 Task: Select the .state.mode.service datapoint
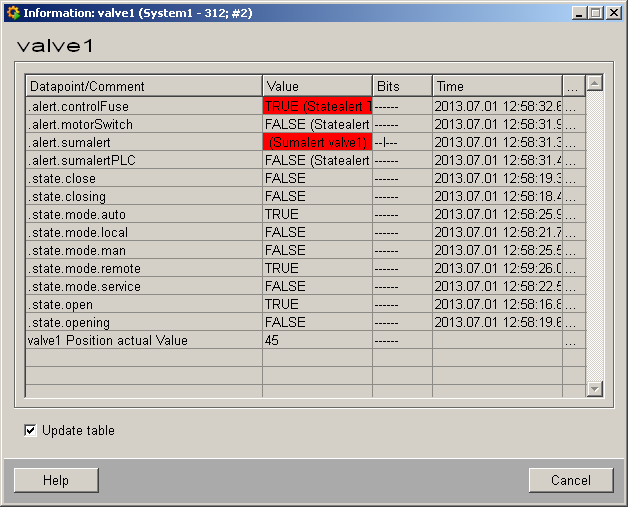[144, 287]
